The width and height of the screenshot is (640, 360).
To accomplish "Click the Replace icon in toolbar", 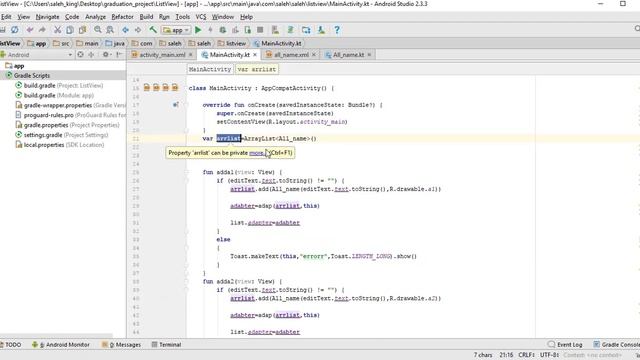I will pyautogui.click(x=110, y=30).
